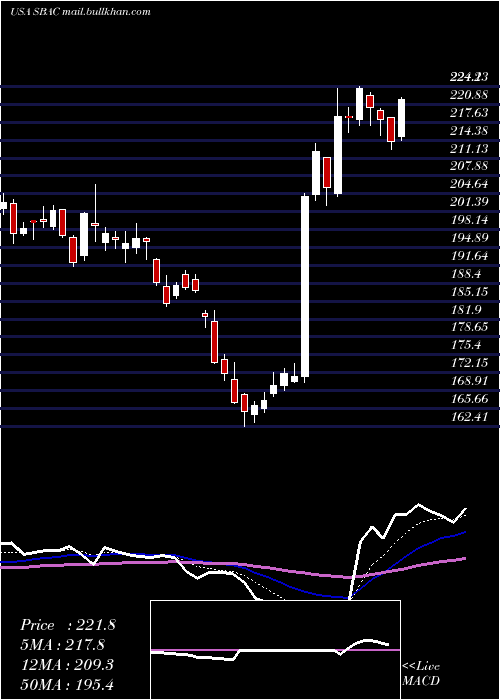
Task: Click the last white candlestick on the right
Action: (401, 118)
